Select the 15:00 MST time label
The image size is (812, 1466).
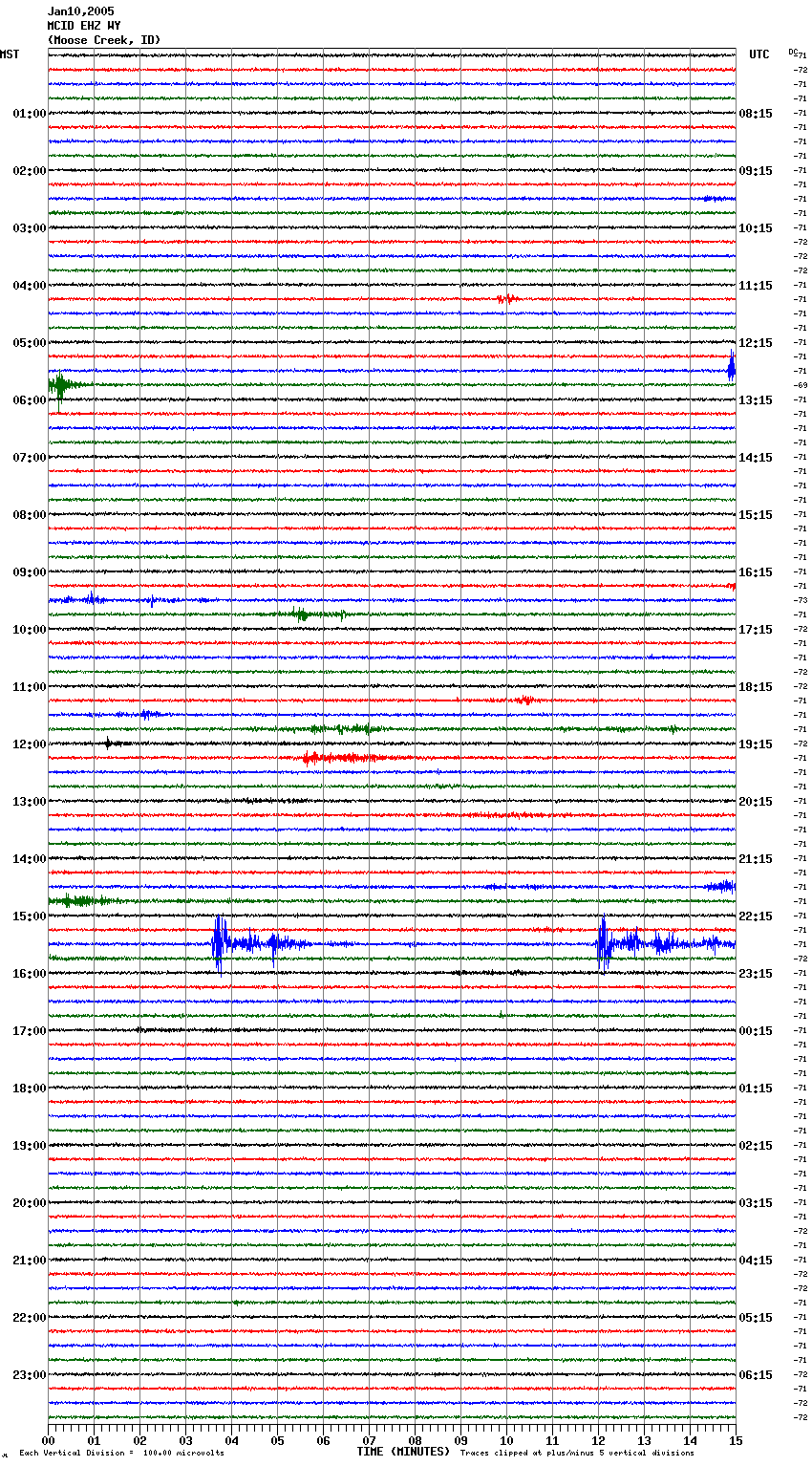click(x=30, y=916)
